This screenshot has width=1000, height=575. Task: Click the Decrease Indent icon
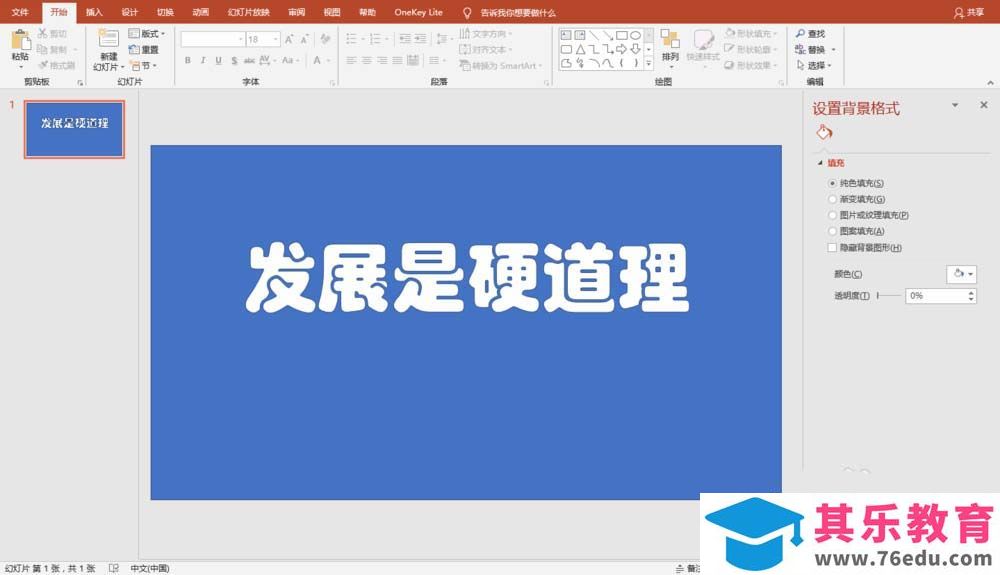(405, 40)
